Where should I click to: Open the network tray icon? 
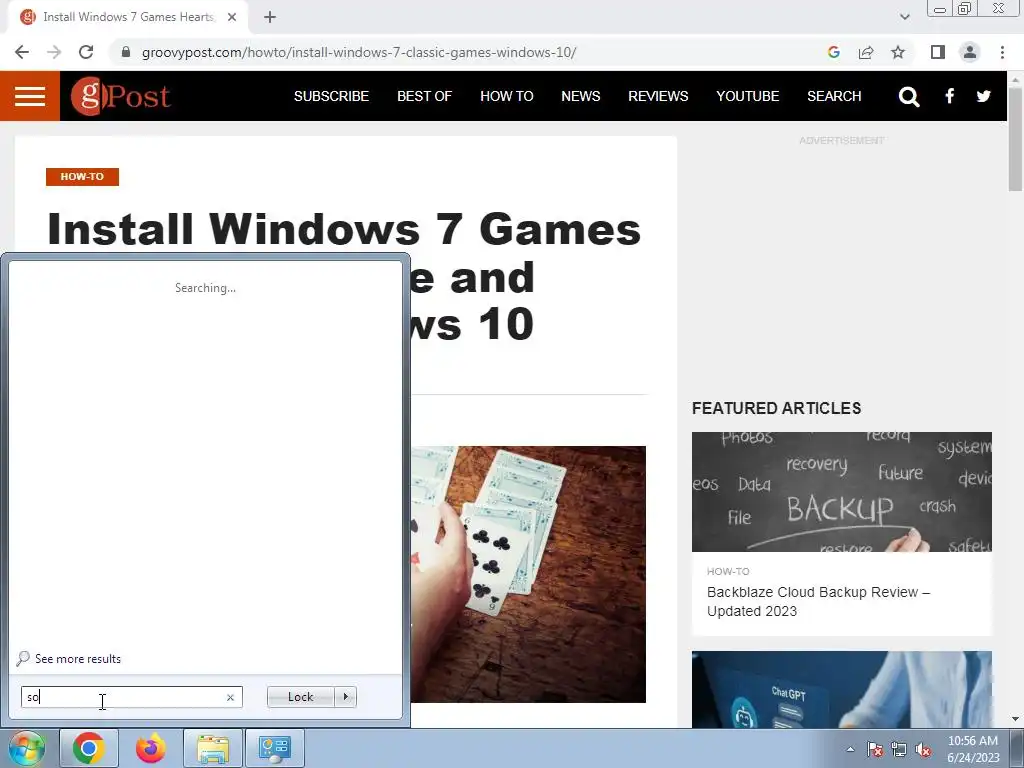pyautogui.click(x=899, y=749)
